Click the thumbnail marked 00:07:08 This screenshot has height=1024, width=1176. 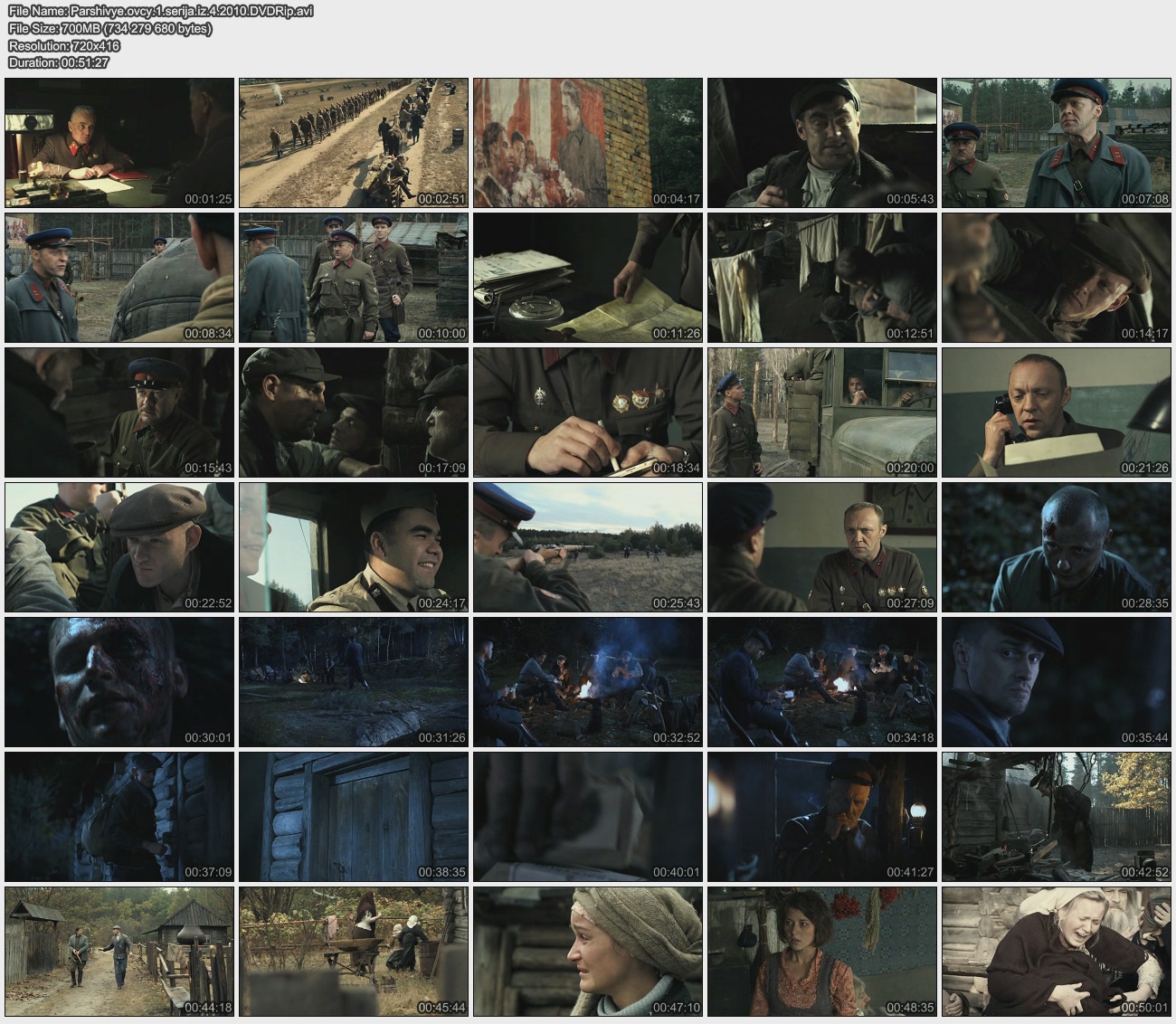(1057, 143)
